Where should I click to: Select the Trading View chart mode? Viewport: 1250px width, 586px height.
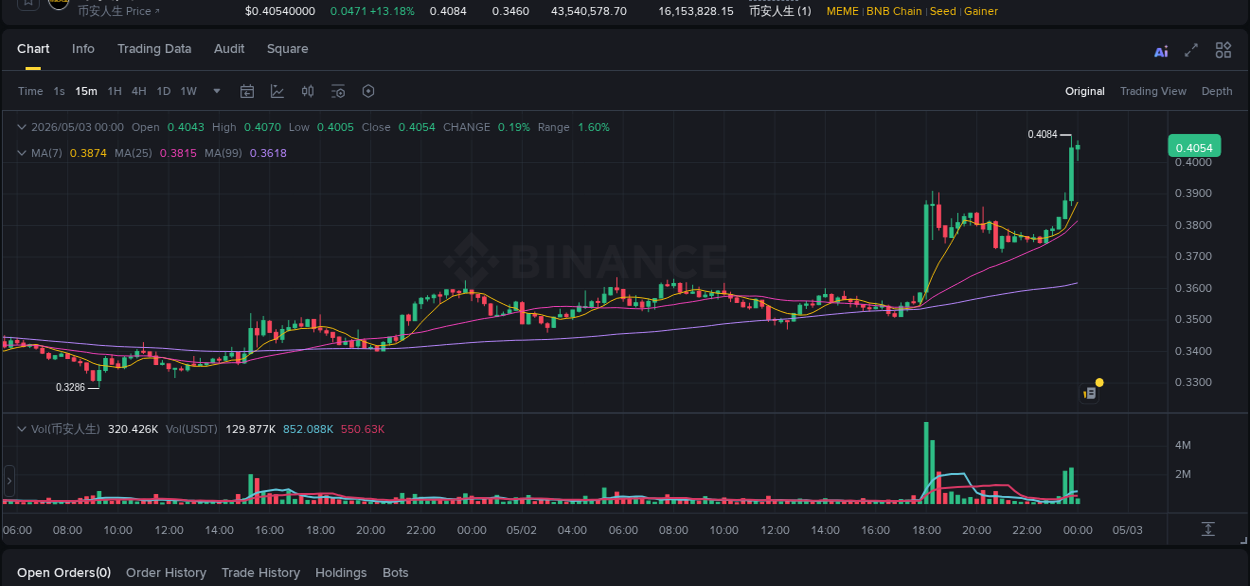coord(1153,91)
